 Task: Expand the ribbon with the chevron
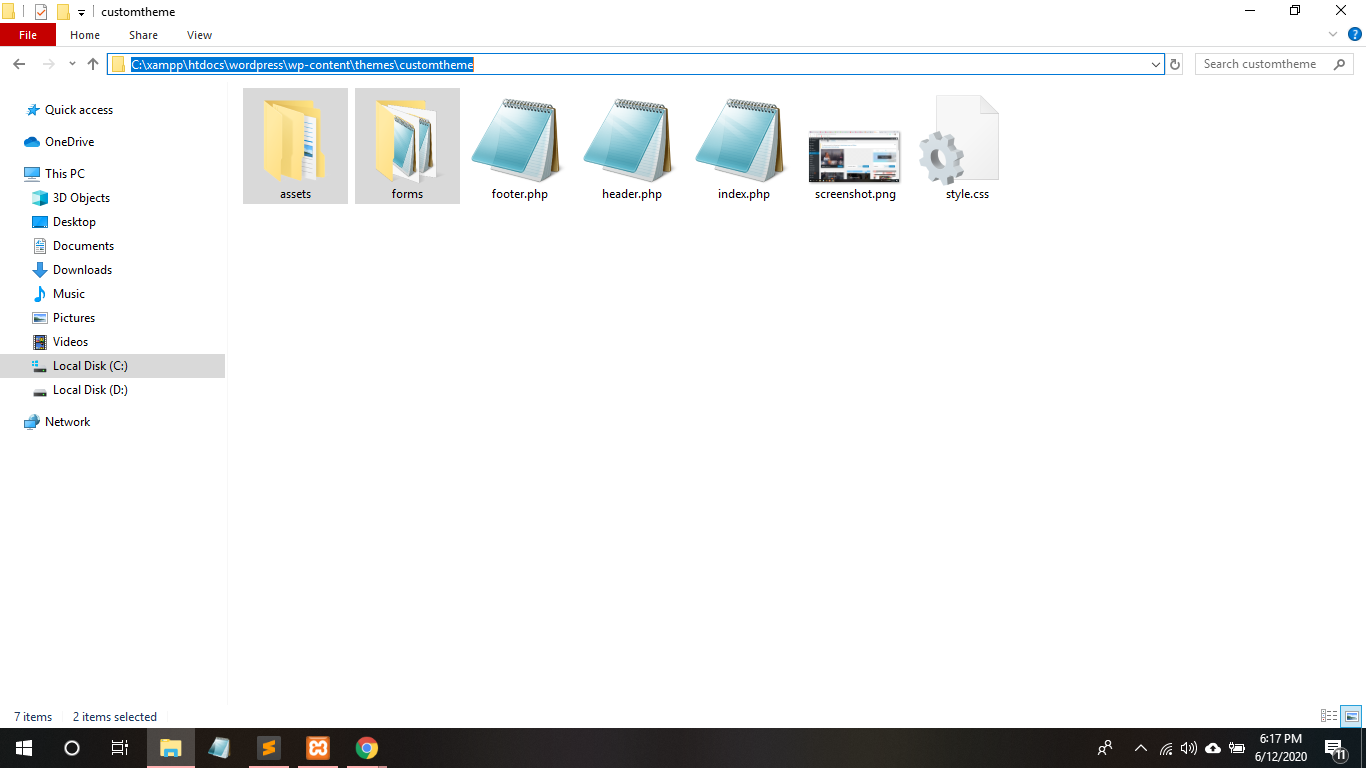tap(1333, 35)
